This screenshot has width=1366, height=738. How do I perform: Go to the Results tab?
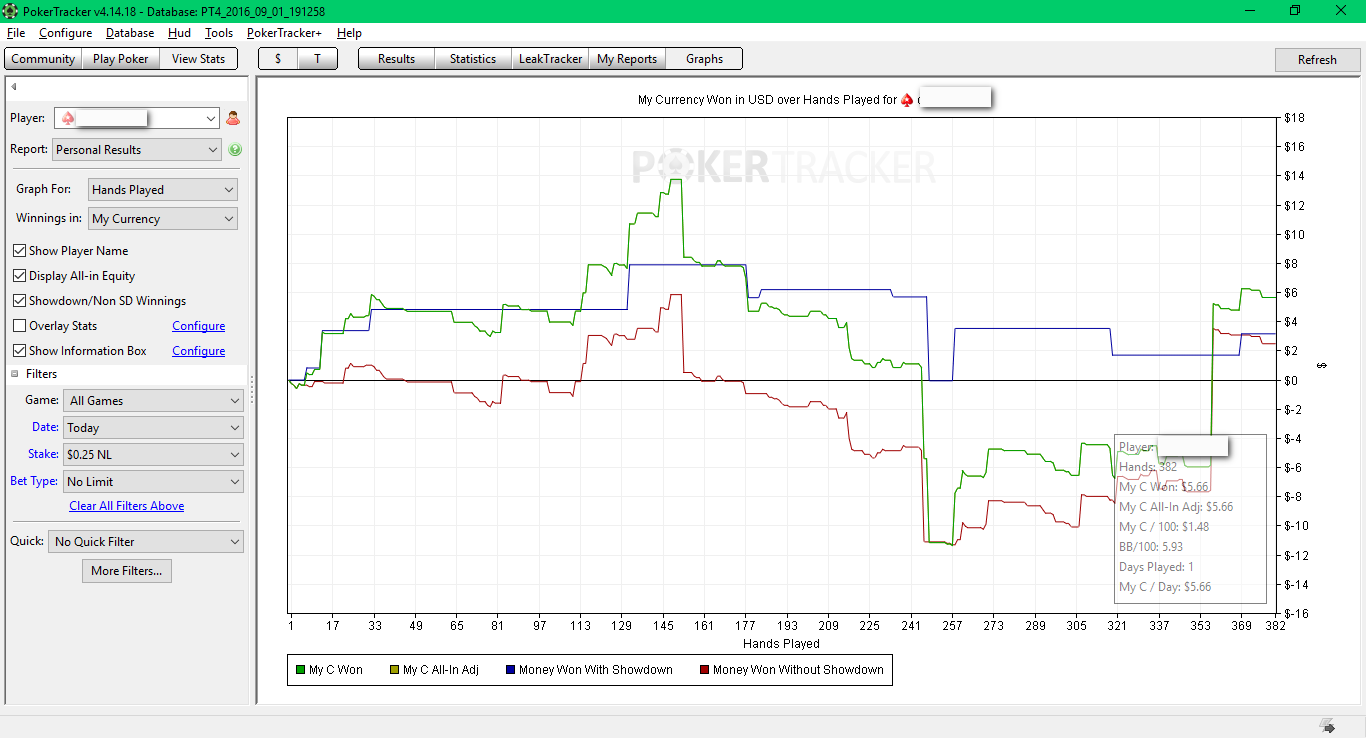pos(396,59)
